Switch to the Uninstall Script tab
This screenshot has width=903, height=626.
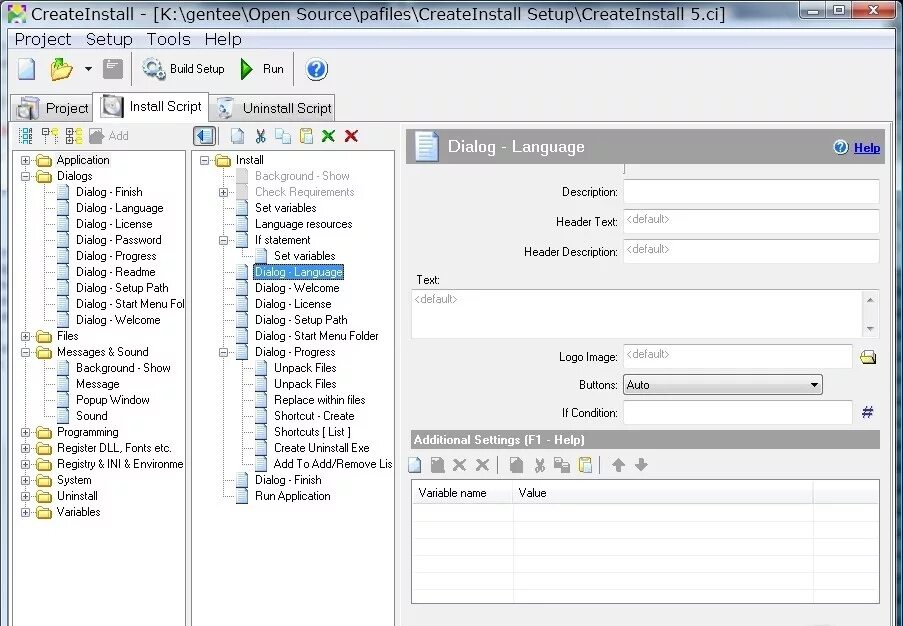click(272, 108)
